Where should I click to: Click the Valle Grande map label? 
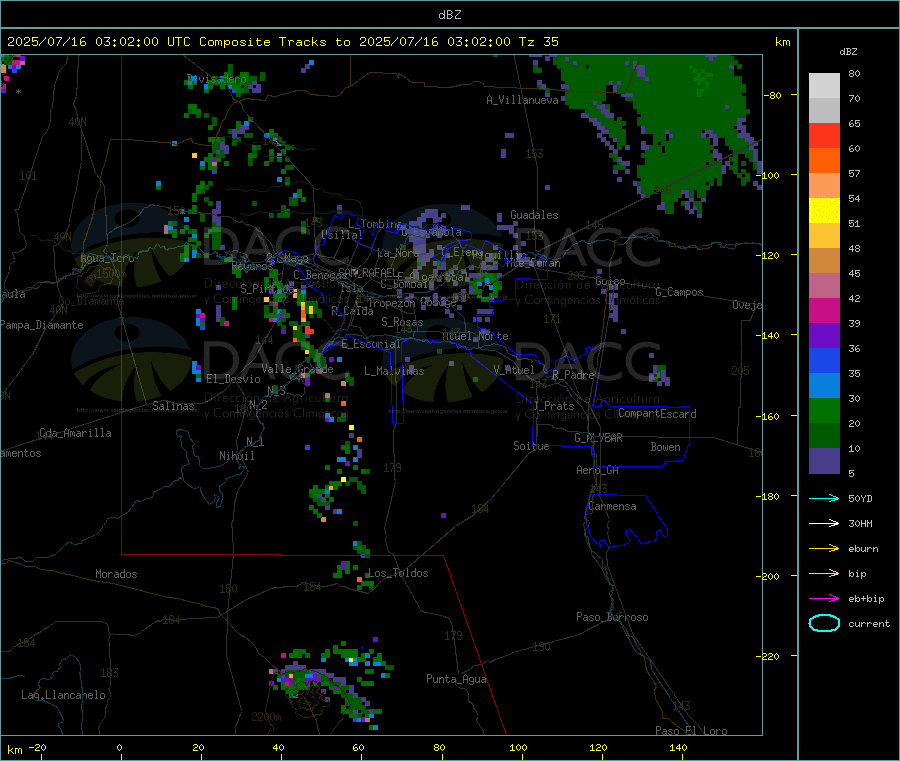tap(297, 369)
